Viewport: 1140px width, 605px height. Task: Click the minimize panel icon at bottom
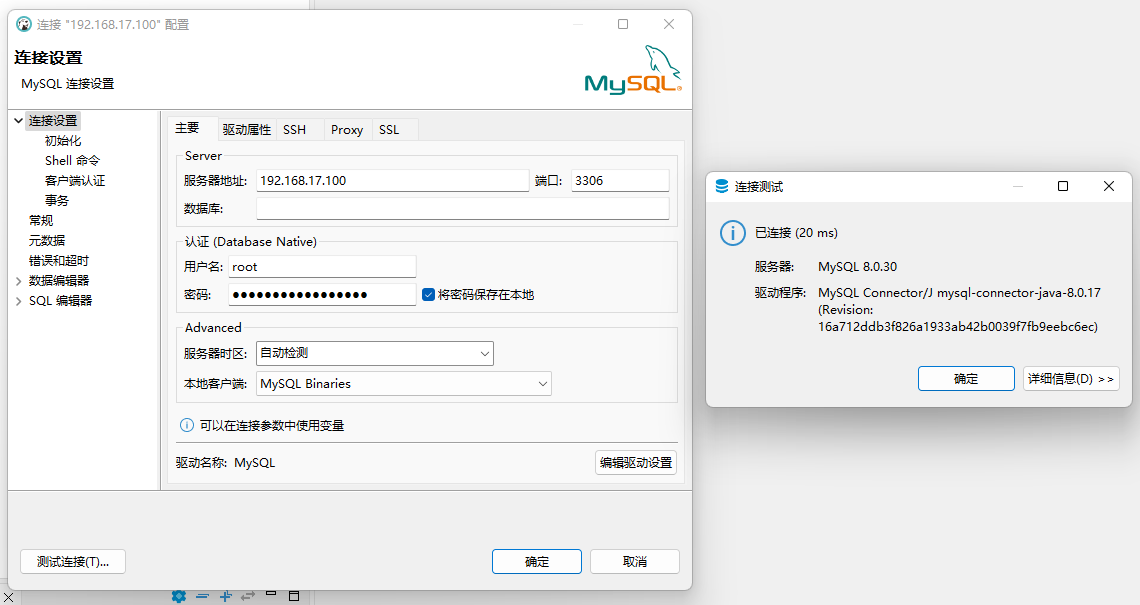[x=271, y=593]
